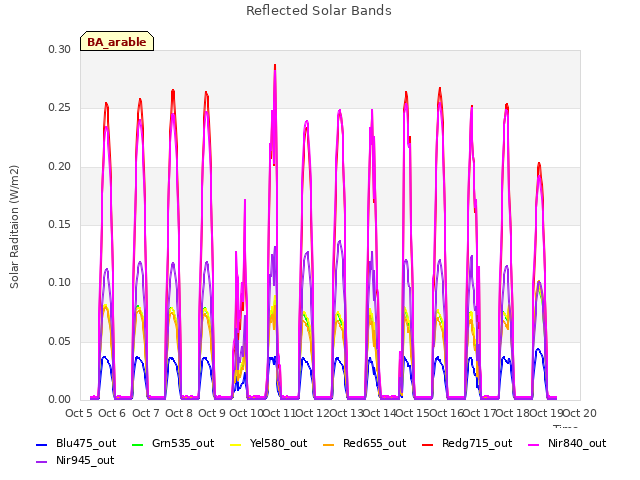Click the Nir945_out legend label
Image resolution: width=640 pixels, height=480 pixels.
85,460
